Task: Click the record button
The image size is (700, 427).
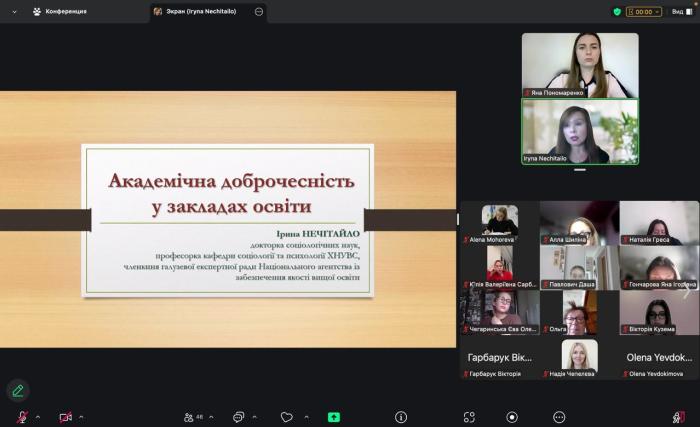Action: click(x=512, y=417)
